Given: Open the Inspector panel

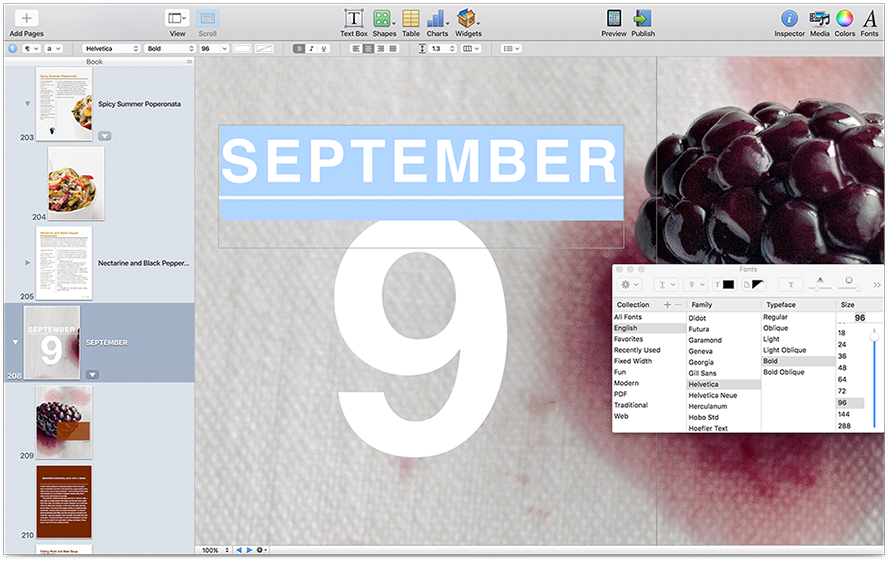Looking at the screenshot, I should (789, 18).
